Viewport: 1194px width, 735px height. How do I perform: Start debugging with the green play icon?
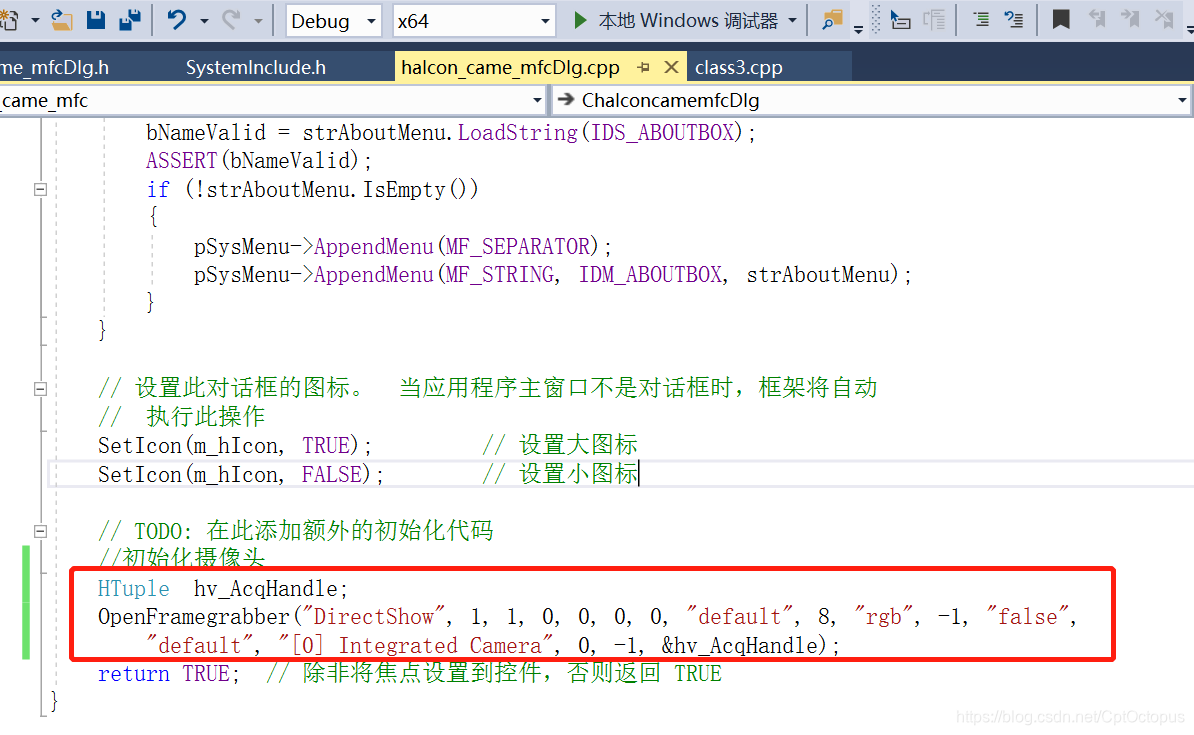click(580, 21)
